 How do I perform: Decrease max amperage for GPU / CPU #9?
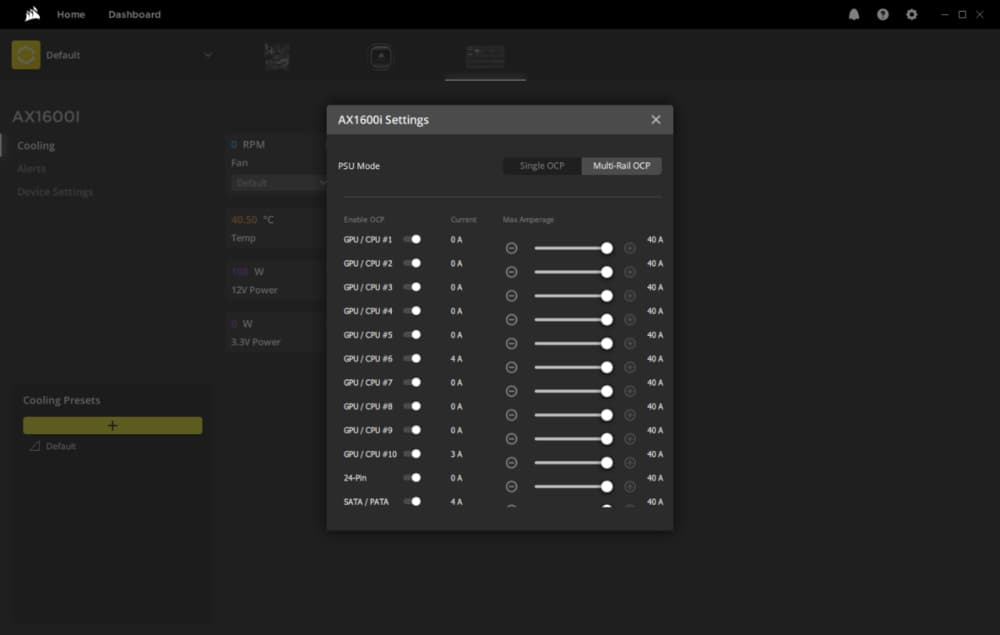[511, 439]
